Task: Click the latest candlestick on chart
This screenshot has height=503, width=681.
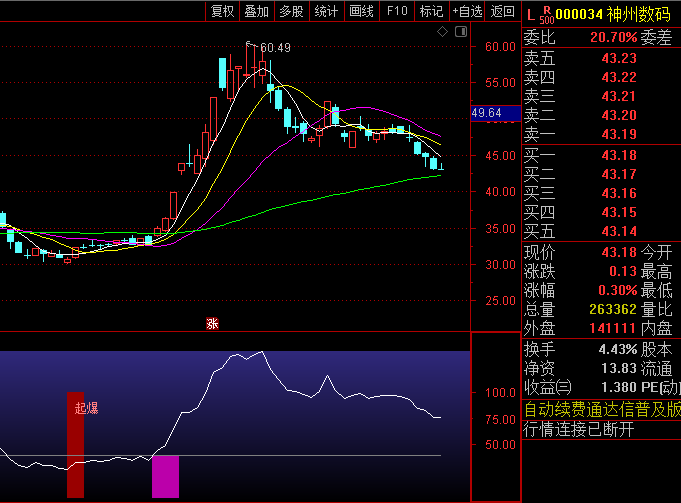Action: point(441,167)
